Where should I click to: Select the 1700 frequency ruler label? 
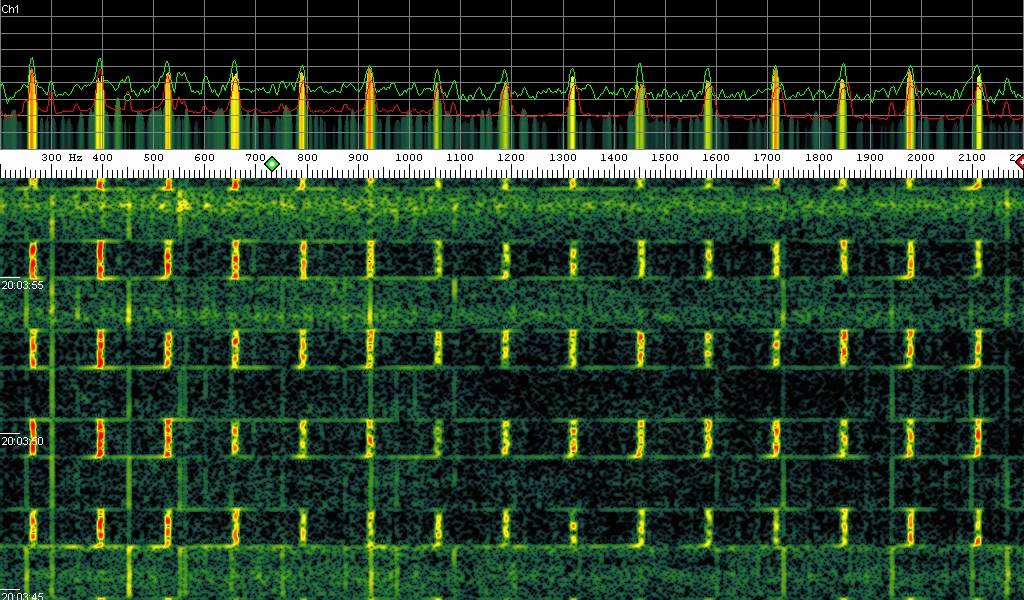pyautogui.click(x=767, y=157)
